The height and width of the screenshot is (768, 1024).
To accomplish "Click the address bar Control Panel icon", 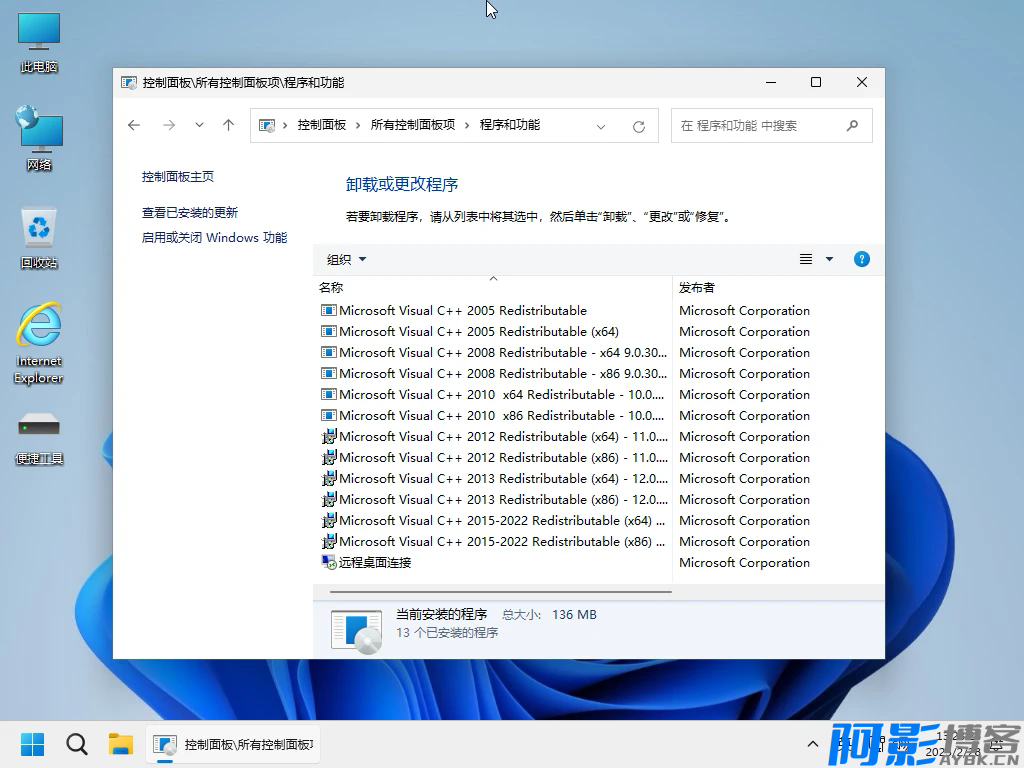I will click(266, 125).
